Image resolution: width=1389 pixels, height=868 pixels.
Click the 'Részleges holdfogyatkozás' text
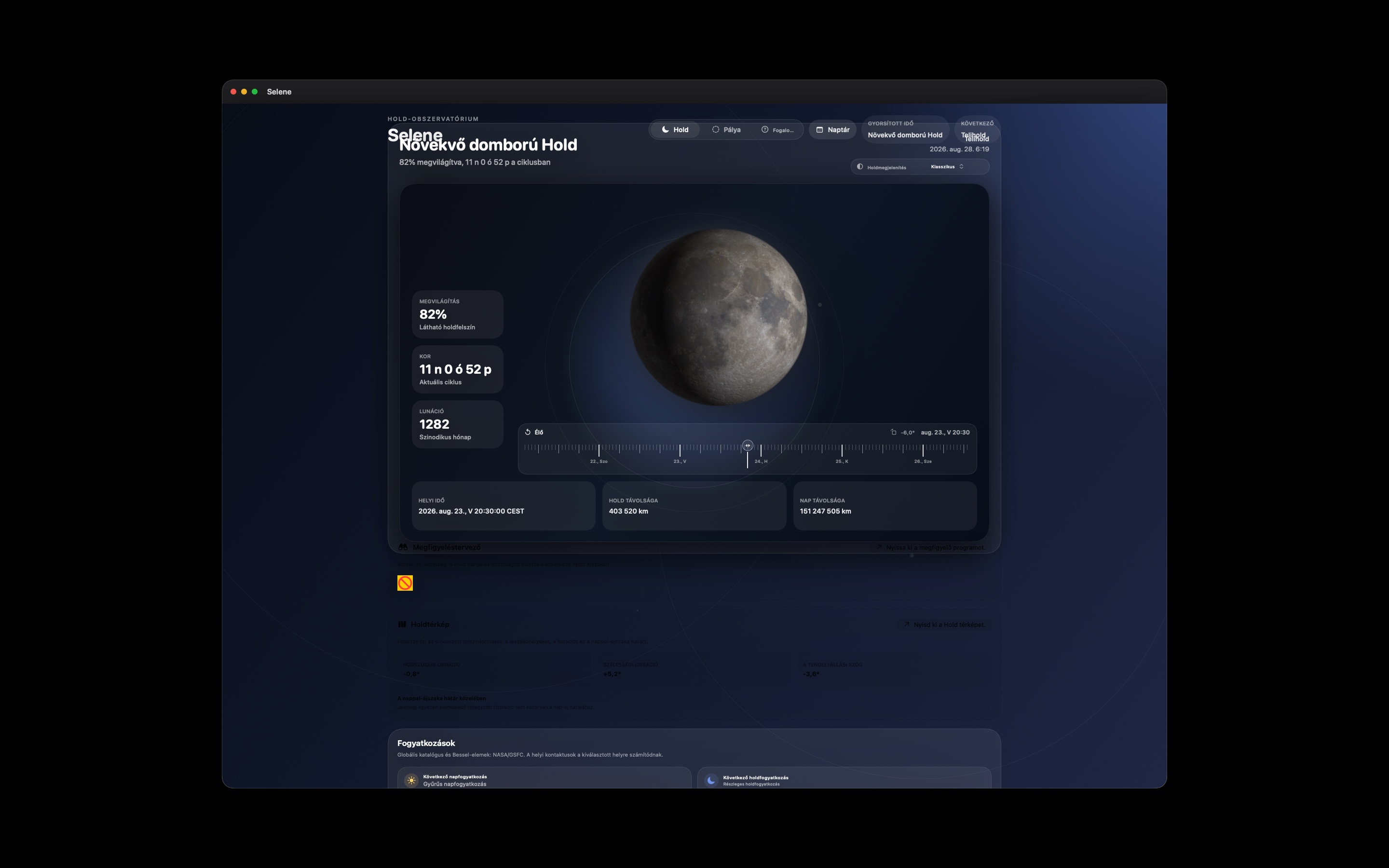click(751, 784)
